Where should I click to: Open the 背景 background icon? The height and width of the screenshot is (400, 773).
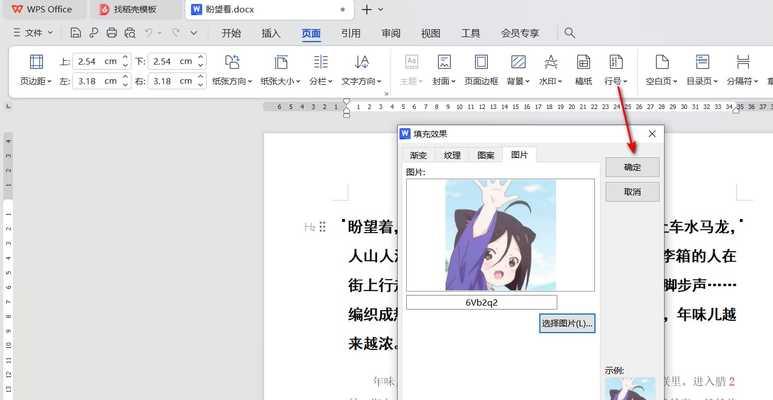518,62
